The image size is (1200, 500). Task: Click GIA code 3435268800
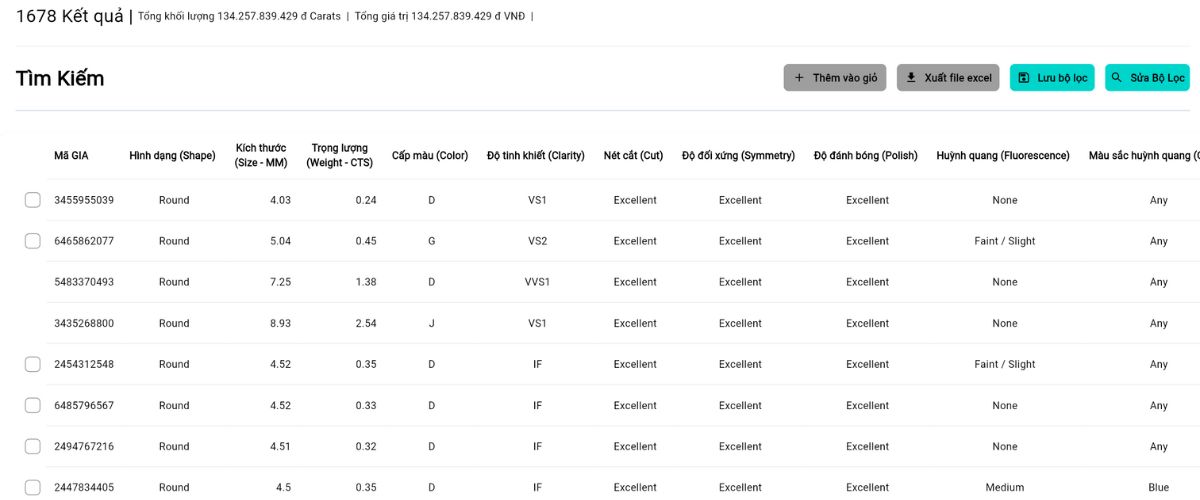point(84,323)
